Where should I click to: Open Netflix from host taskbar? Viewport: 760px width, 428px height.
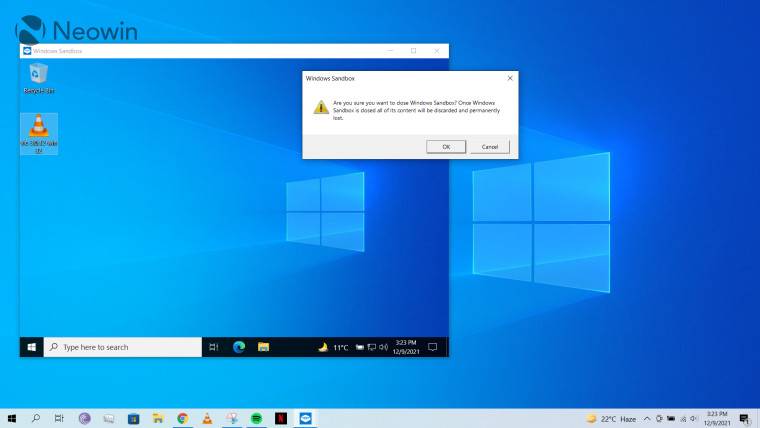[x=281, y=418]
